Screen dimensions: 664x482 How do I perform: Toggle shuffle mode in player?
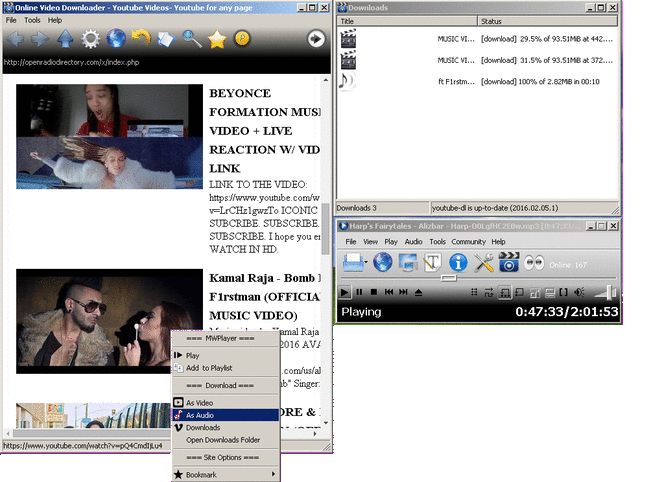tap(489, 292)
